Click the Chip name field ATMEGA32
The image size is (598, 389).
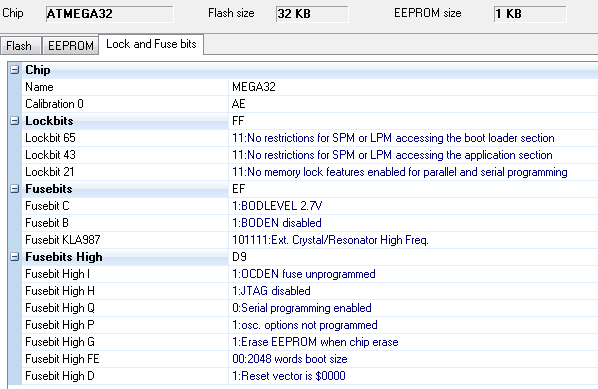(x=109, y=14)
